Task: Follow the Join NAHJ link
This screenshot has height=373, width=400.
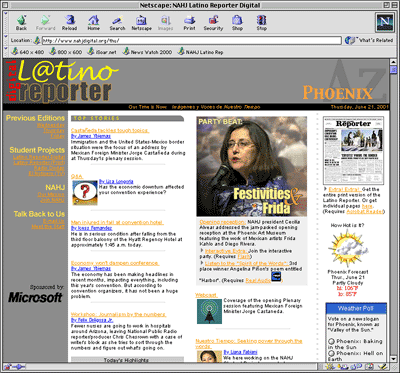Action: (52, 200)
